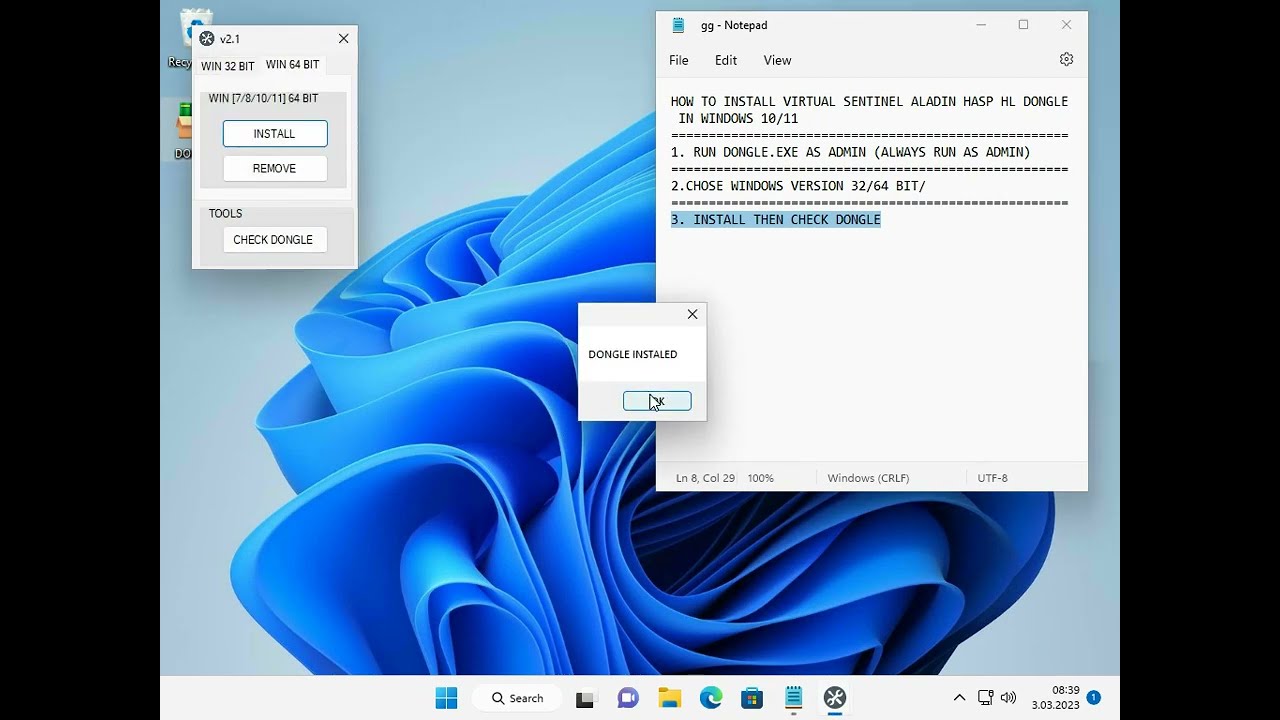Click 'Windows (CRLF)' in Notepad status bar
This screenshot has width=1280, height=720.
tap(868, 478)
